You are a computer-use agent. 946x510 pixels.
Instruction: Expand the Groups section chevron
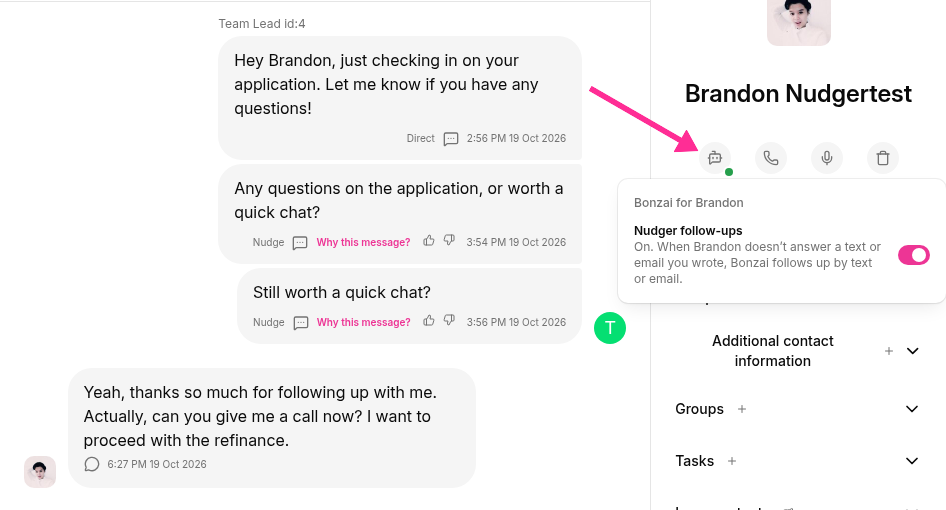912,409
